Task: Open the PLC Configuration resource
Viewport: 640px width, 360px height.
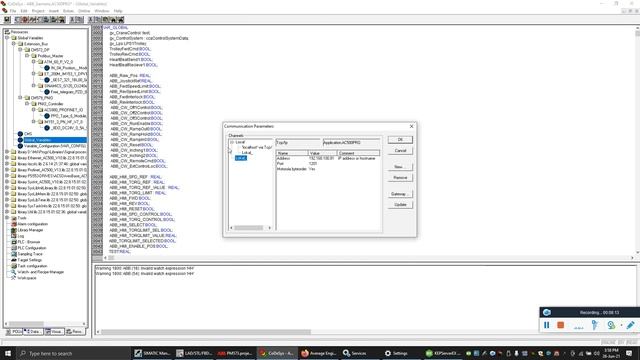Action: pos(32,248)
